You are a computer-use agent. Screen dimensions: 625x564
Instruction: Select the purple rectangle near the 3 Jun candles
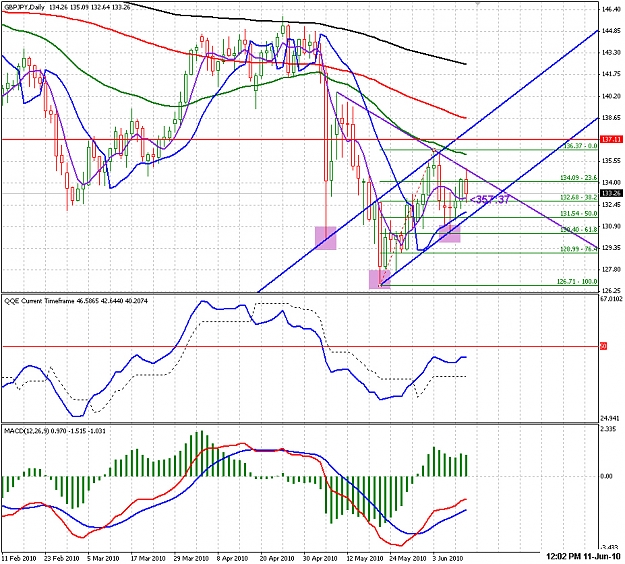[450, 234]
